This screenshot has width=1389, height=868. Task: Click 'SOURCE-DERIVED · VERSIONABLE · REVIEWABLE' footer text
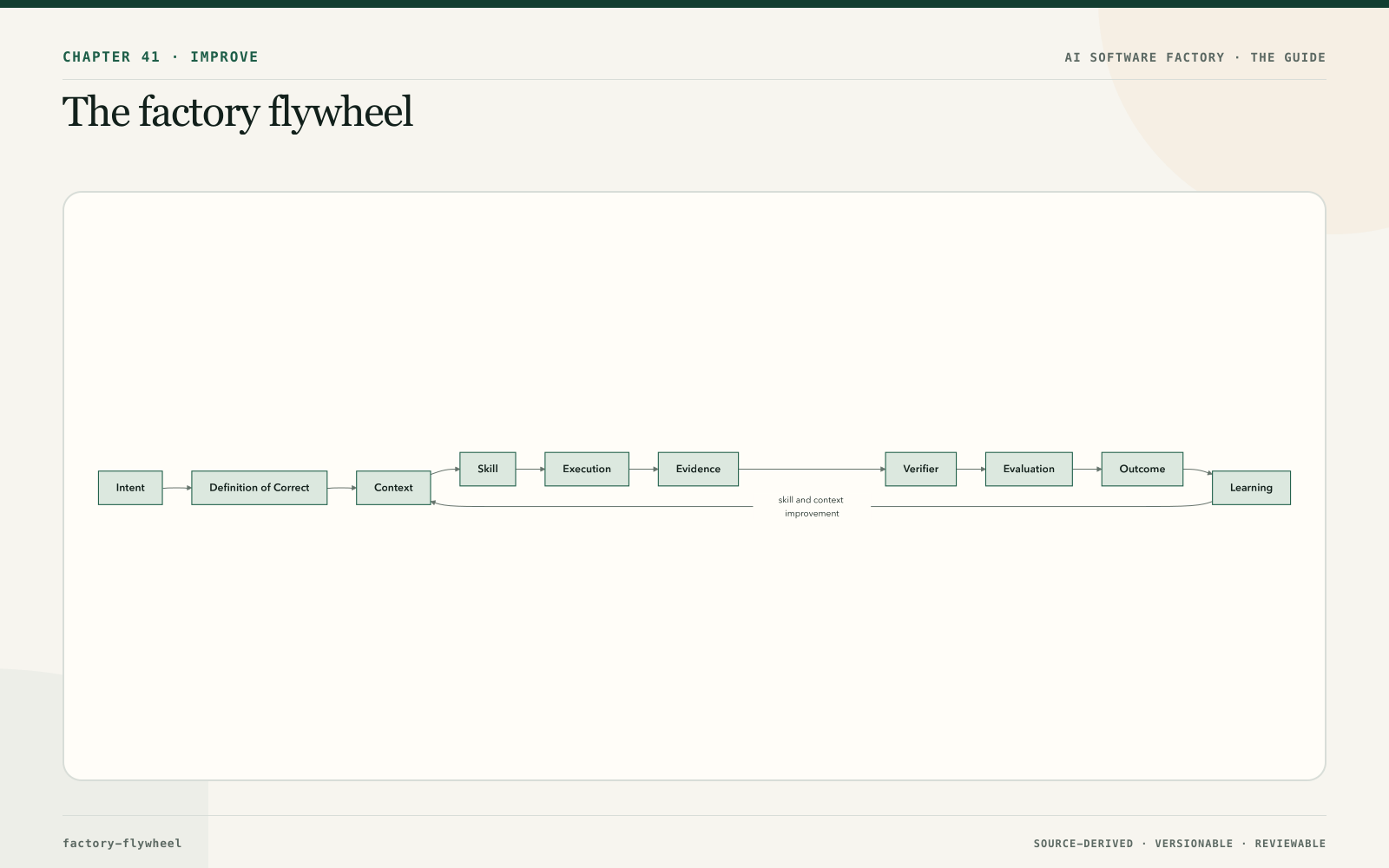[x=1180, y=844]
